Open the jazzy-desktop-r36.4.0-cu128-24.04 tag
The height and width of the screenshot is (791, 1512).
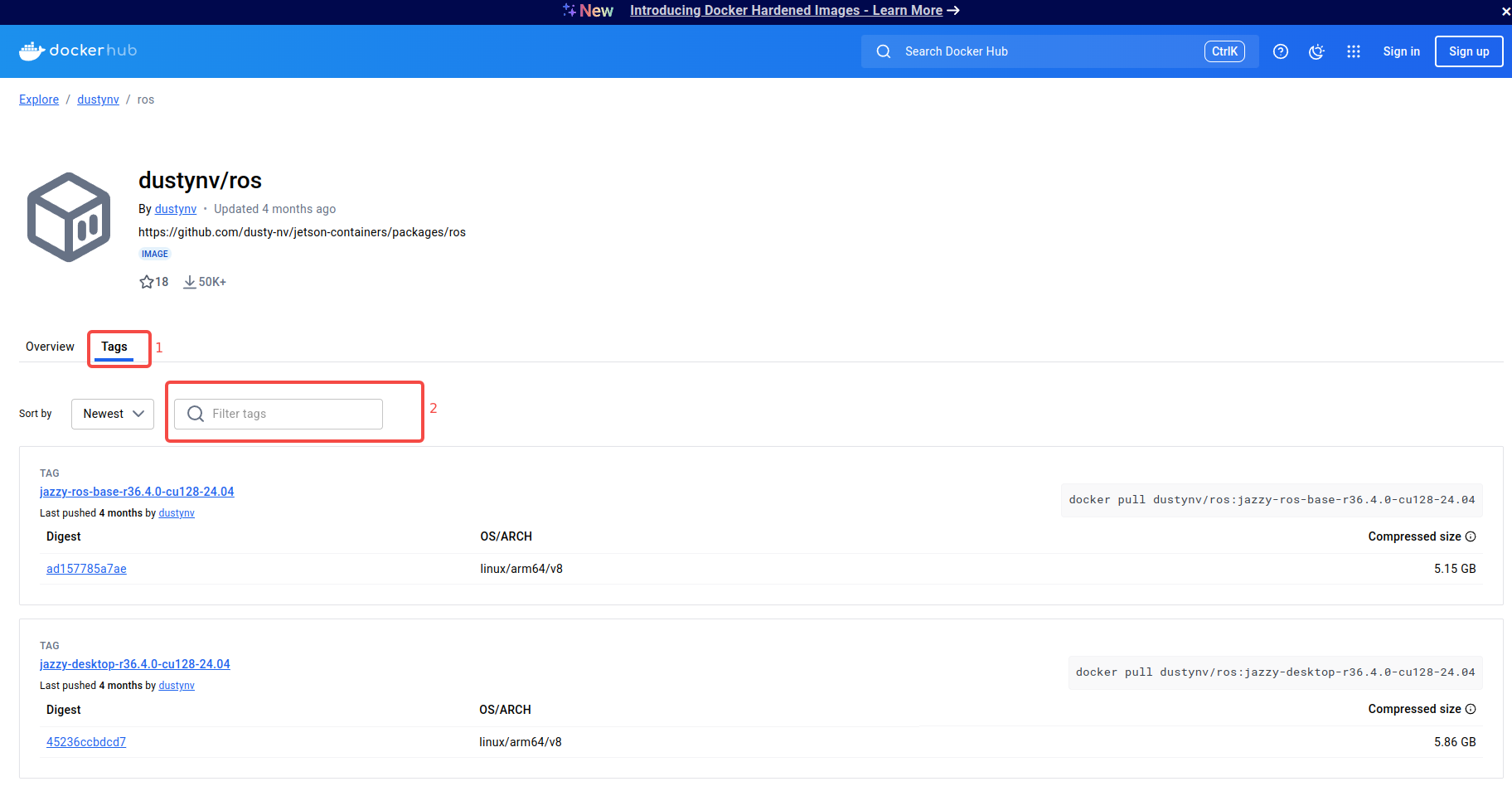pos(135,664)
